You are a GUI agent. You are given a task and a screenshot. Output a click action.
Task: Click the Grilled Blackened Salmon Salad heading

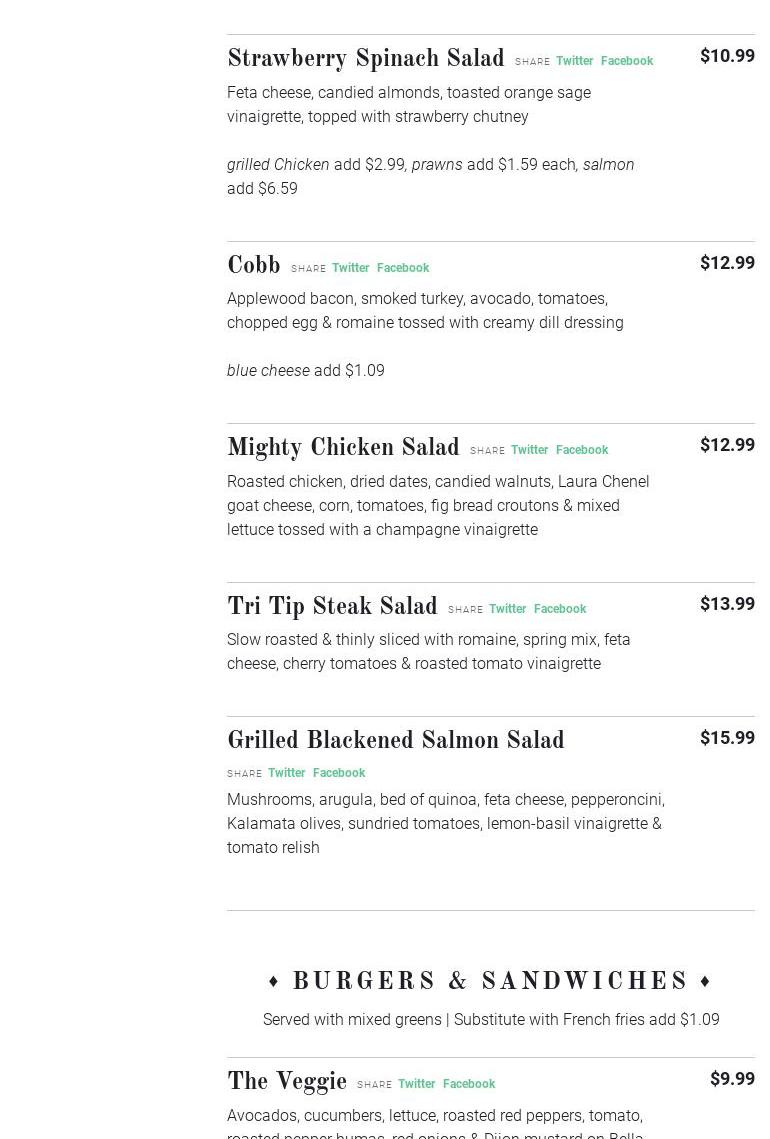[395, 741]
